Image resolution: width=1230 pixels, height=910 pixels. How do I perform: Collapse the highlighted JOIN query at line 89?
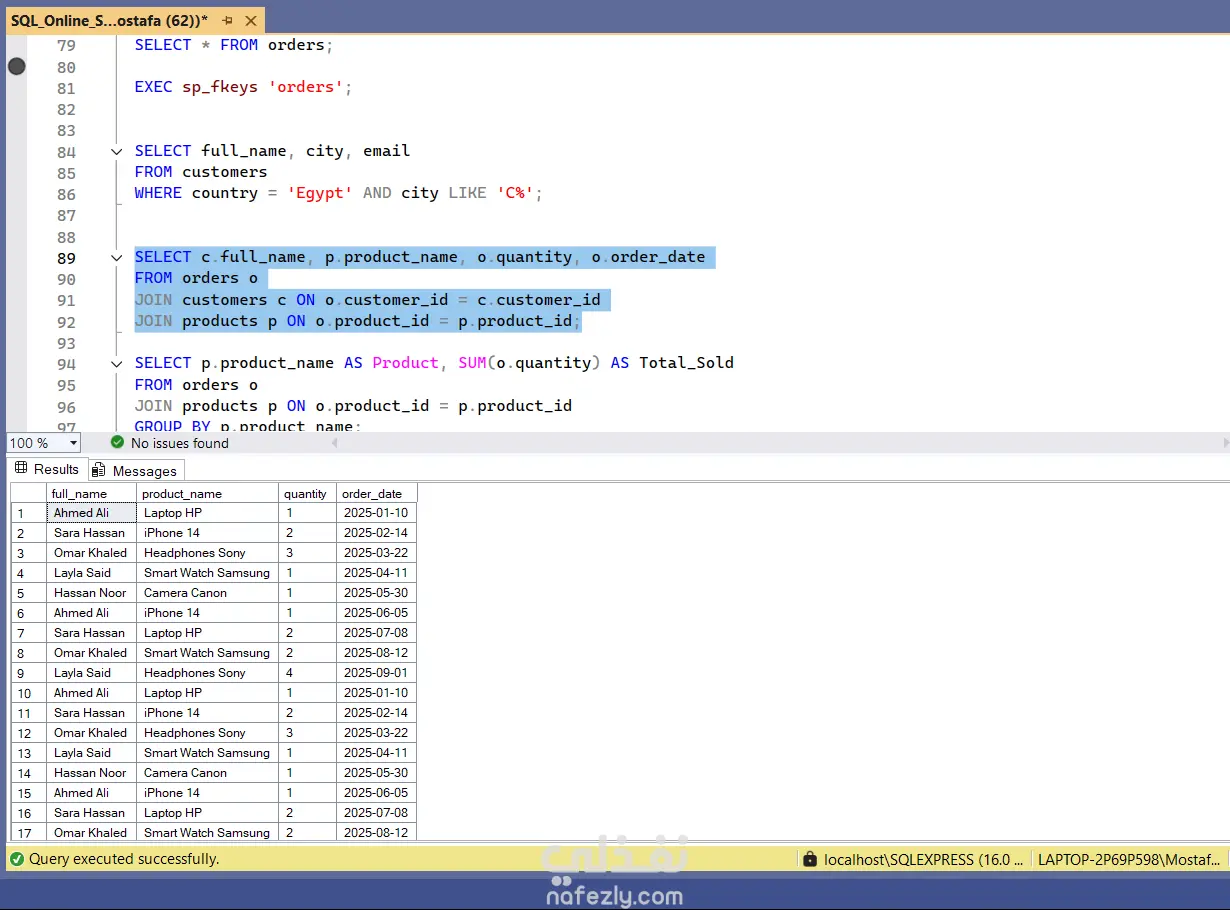[x=116, y=257]
